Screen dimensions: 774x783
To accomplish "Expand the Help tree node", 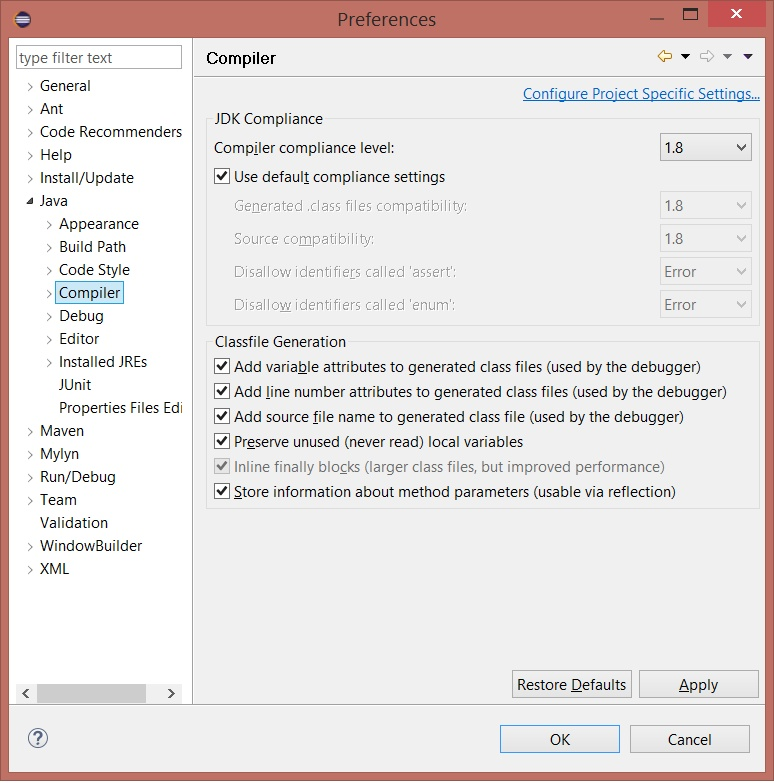I will pos(30,155).
